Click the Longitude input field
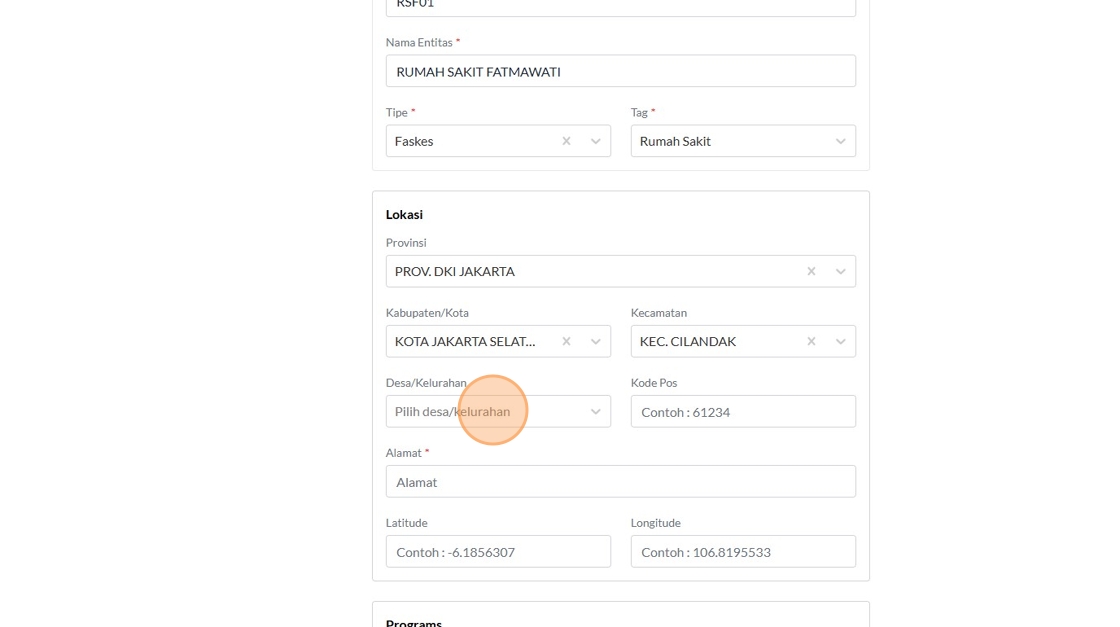The image size is (1120, 627). click(742, 551)
